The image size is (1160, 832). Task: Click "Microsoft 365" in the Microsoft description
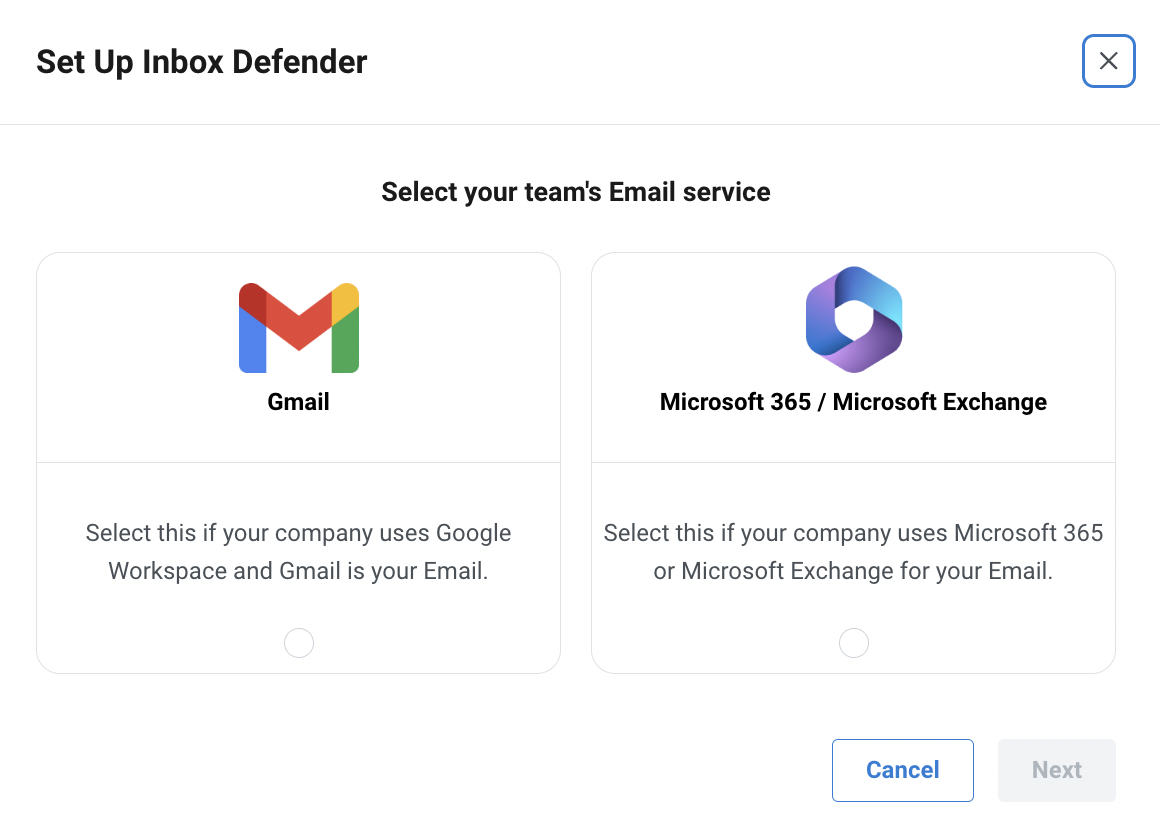coord(1028,532)
